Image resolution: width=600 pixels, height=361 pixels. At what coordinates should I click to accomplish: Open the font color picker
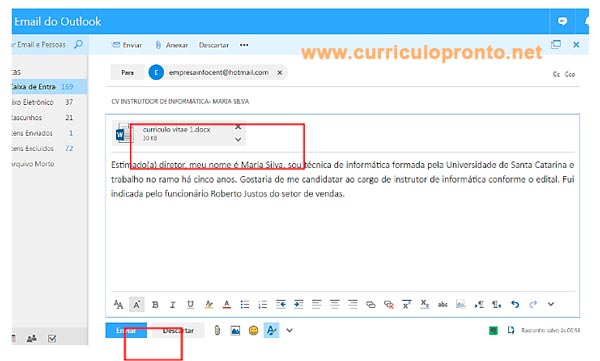click(227, 304)
